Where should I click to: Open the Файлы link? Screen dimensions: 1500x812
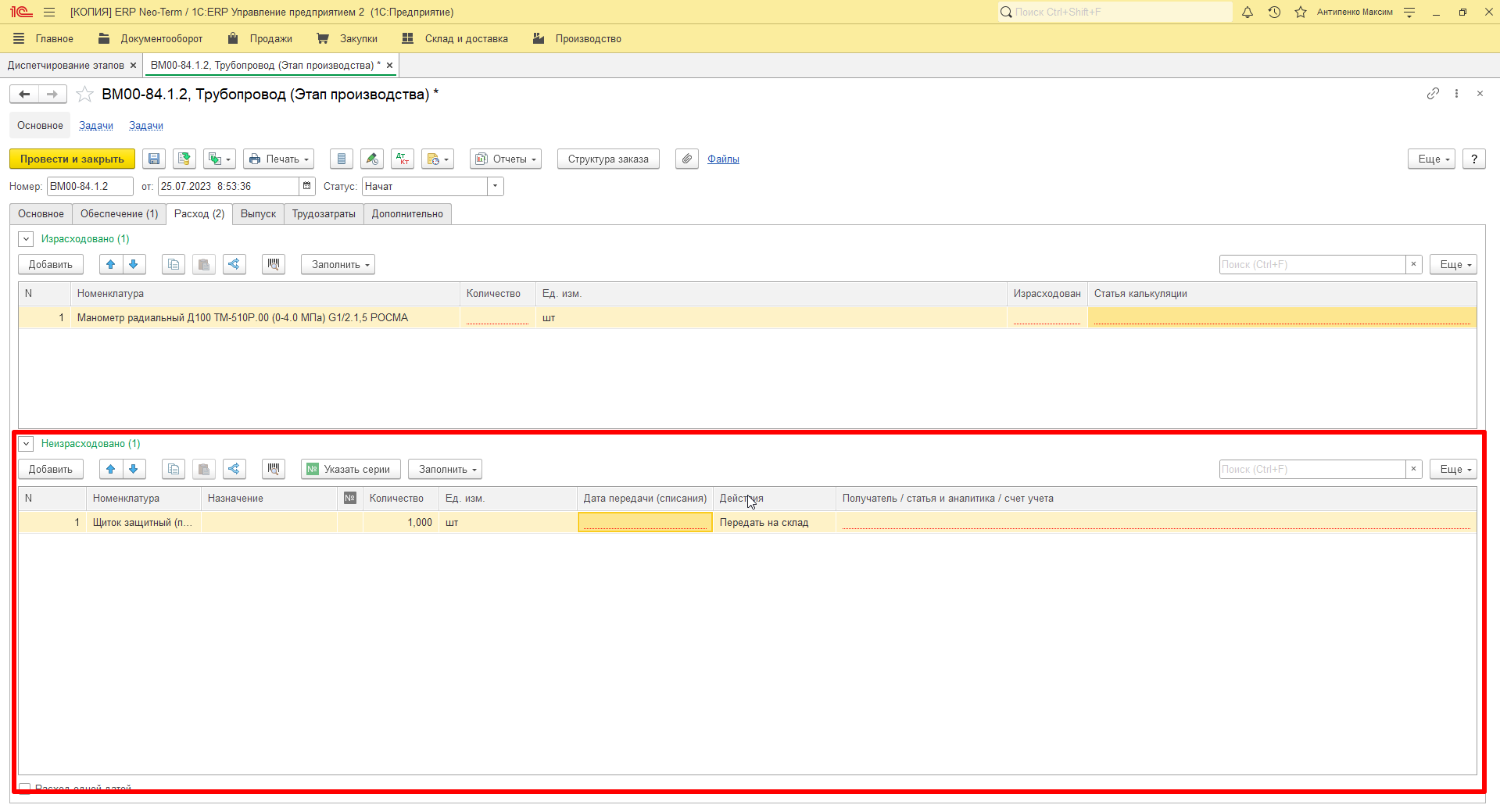[x=723, y=159]
